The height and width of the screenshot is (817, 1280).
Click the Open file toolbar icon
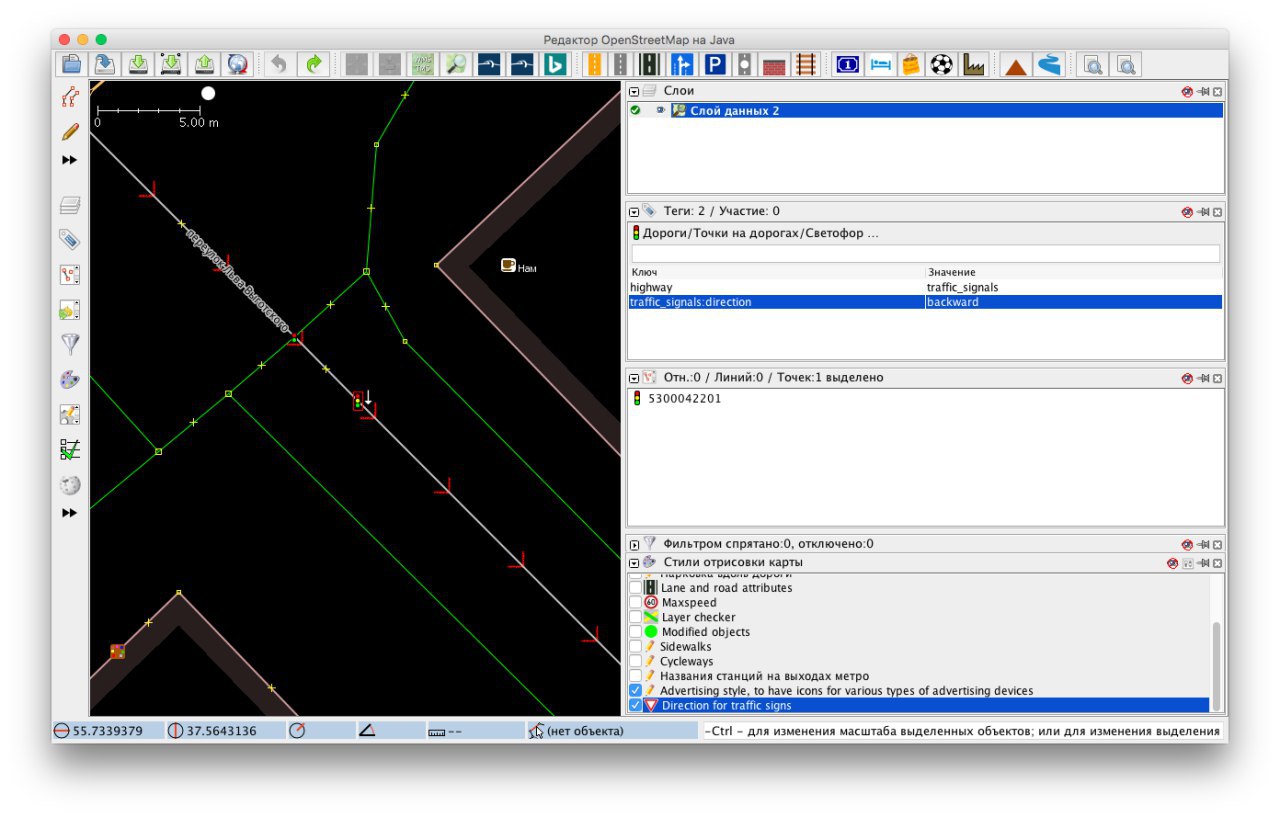tap(72, 64)
